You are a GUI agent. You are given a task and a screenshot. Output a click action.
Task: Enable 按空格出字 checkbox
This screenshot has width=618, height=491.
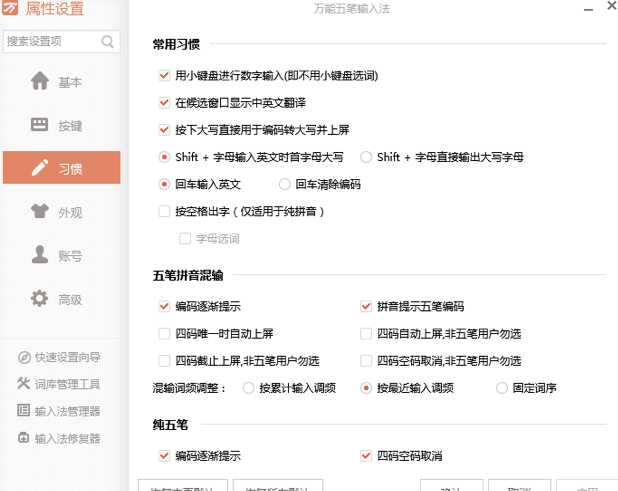tap(164, 211)
